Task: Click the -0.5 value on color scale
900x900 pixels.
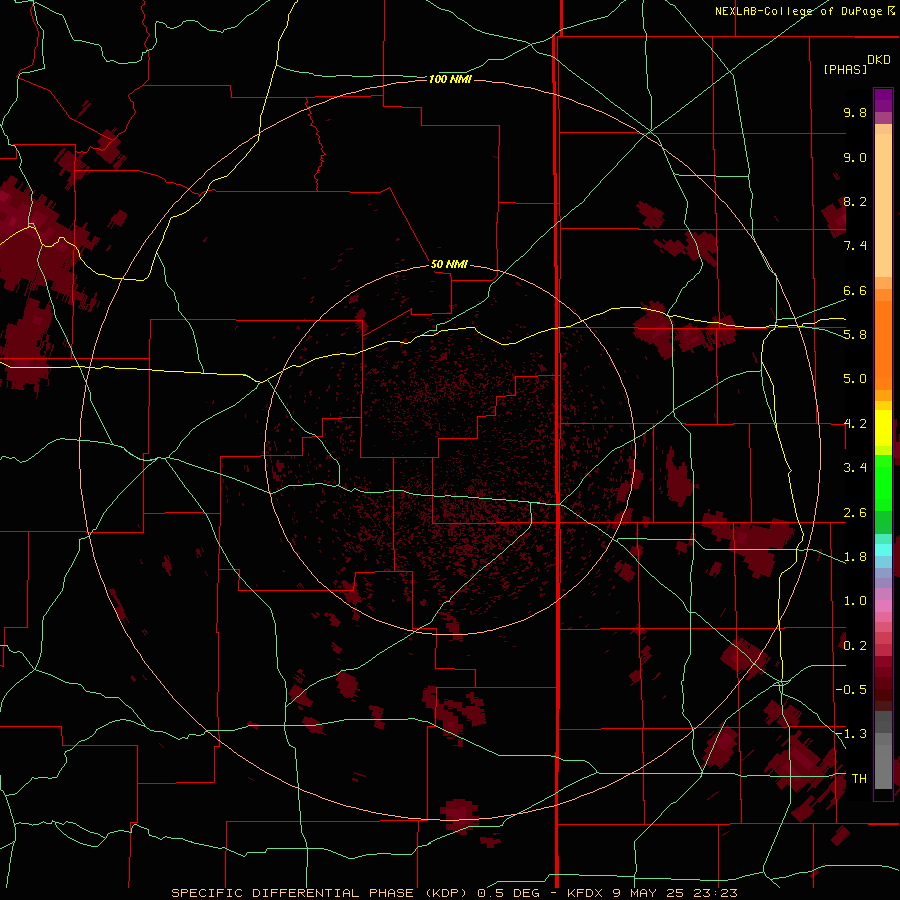Action: (851, 690)
